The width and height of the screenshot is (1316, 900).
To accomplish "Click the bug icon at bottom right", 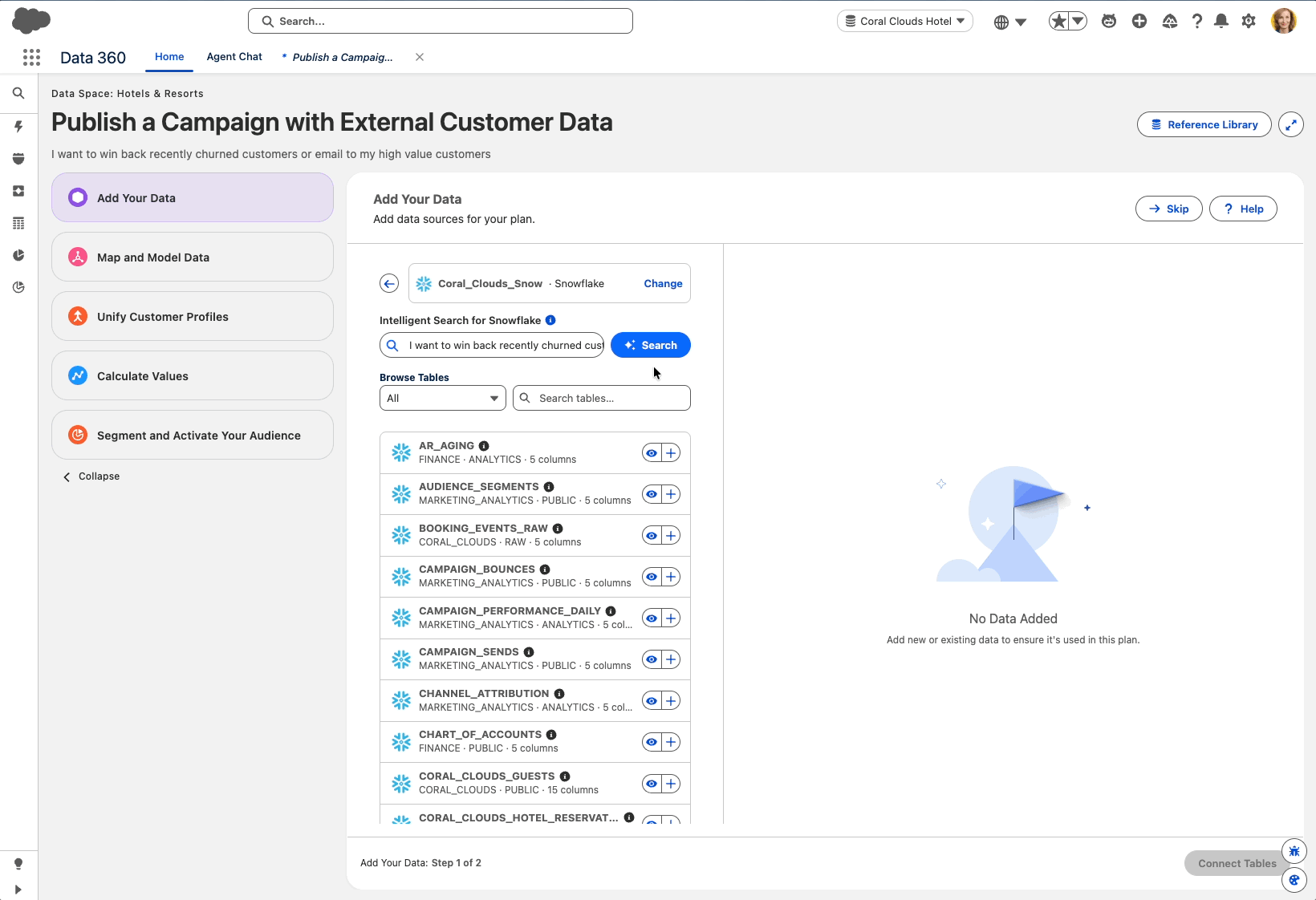I will (1294, 850).
